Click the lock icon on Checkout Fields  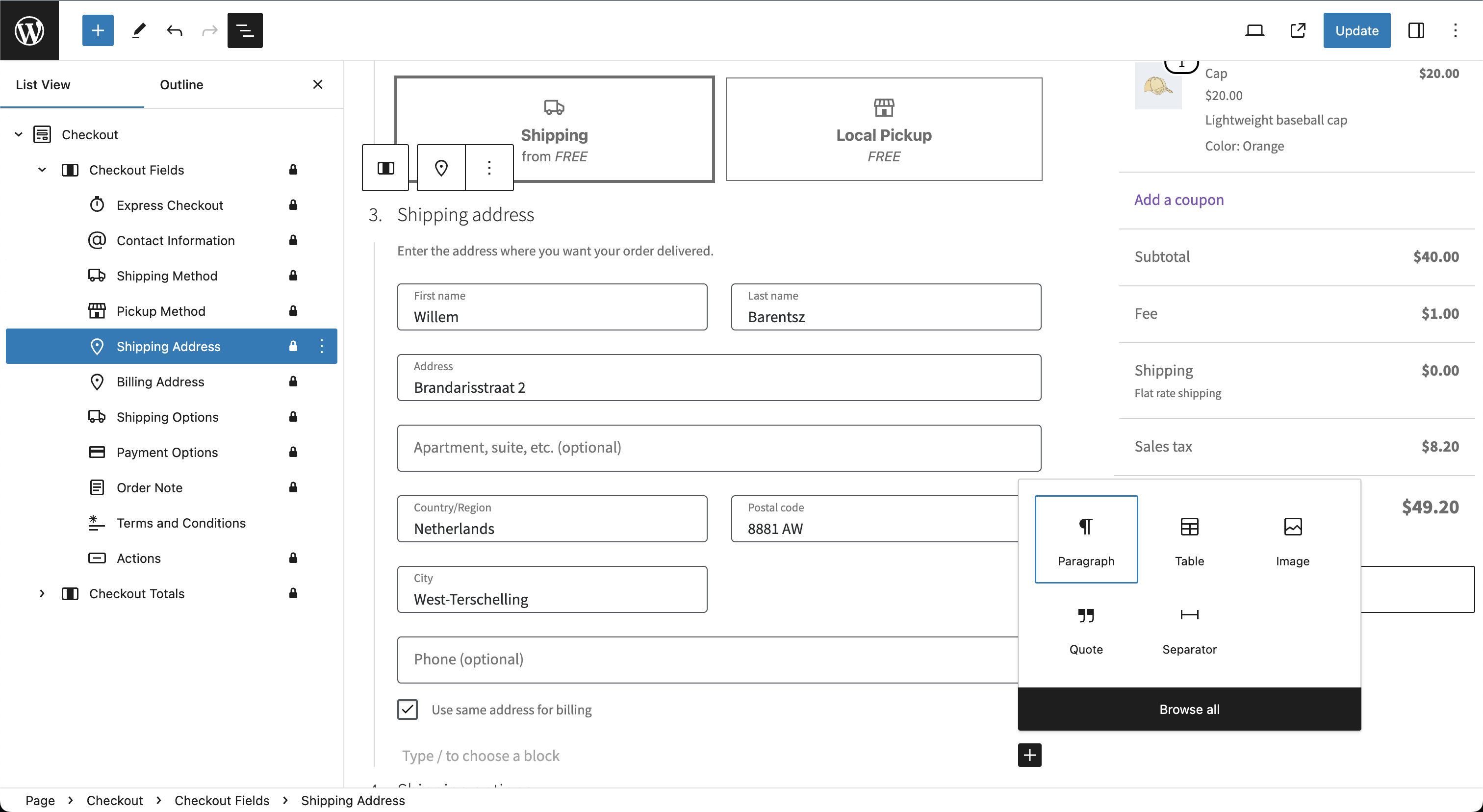293,169
